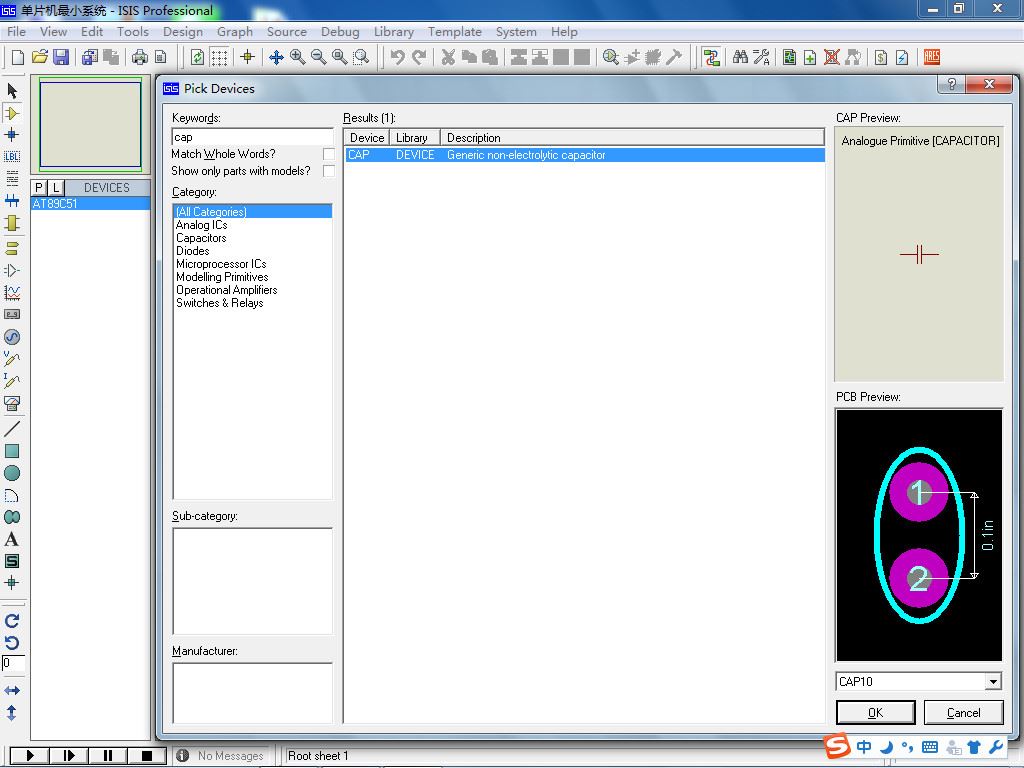
Task: Select the Selection Mode arrow tool
Action: click(x=12, y=90)
